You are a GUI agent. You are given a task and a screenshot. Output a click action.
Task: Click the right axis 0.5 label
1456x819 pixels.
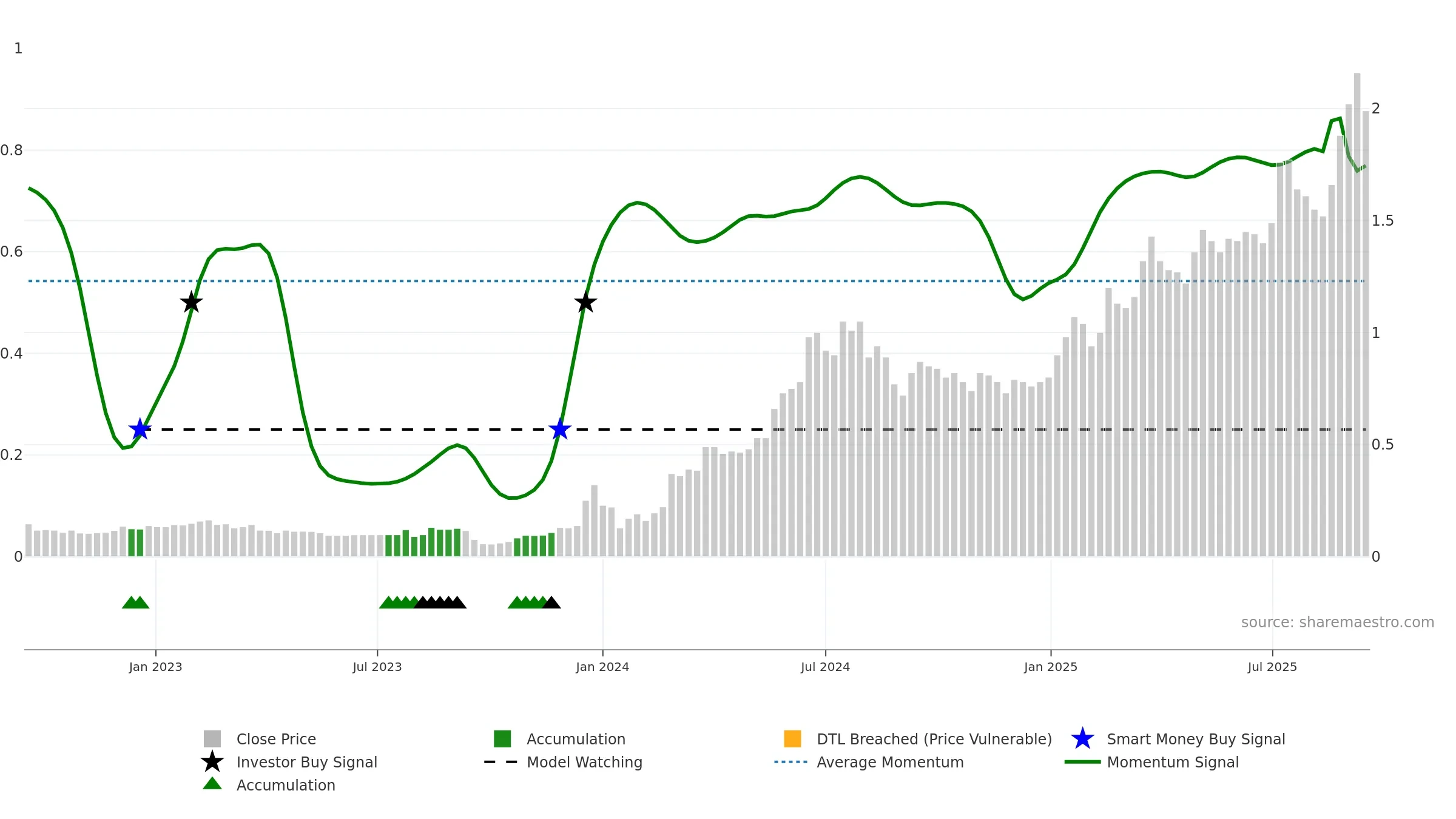[x=1383, y=445]
